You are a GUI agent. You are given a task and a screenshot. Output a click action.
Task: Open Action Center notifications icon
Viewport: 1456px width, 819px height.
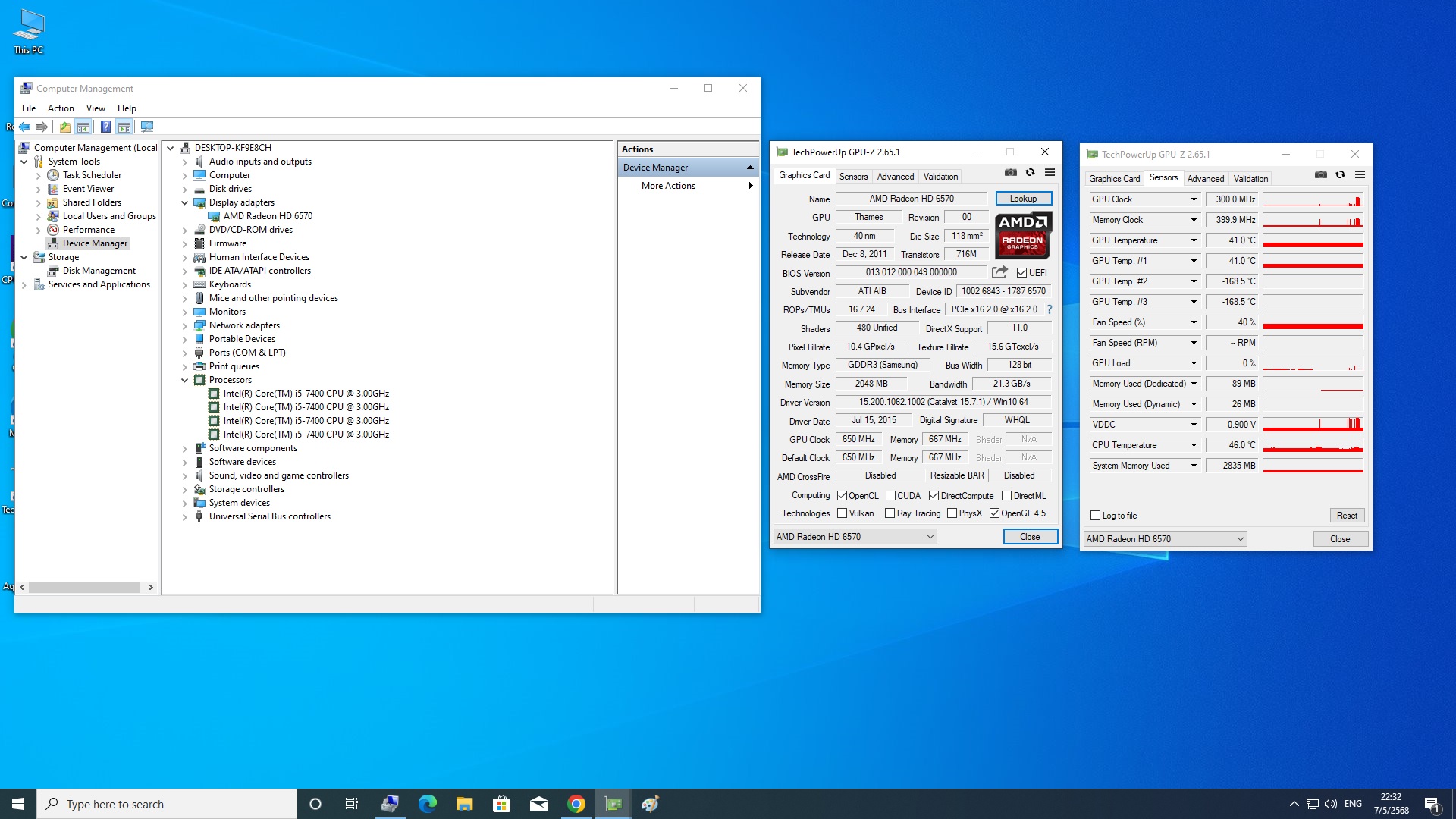click(x=1432, y=804)
